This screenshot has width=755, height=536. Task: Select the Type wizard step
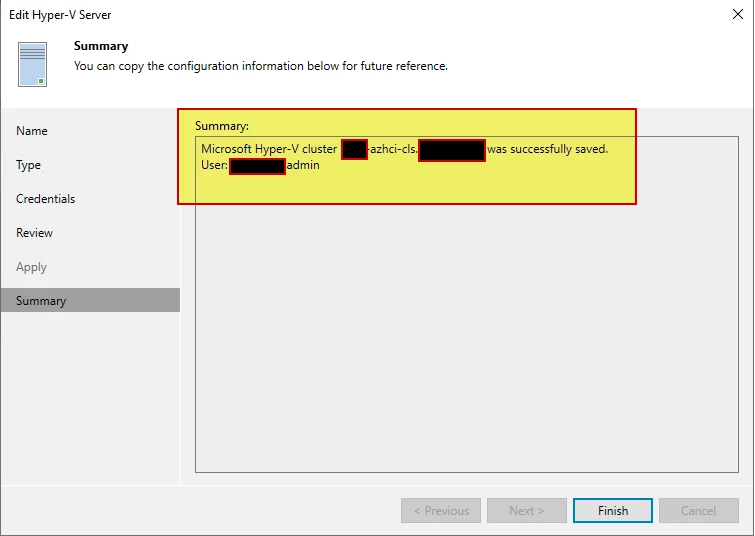point(28,165)
